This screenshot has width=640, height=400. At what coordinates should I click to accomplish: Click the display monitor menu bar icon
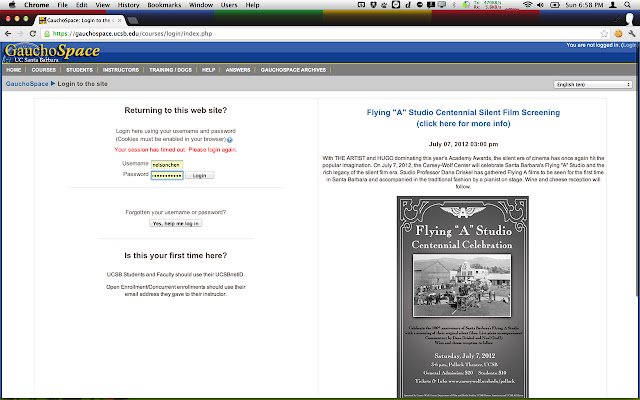tap(442, 5)
